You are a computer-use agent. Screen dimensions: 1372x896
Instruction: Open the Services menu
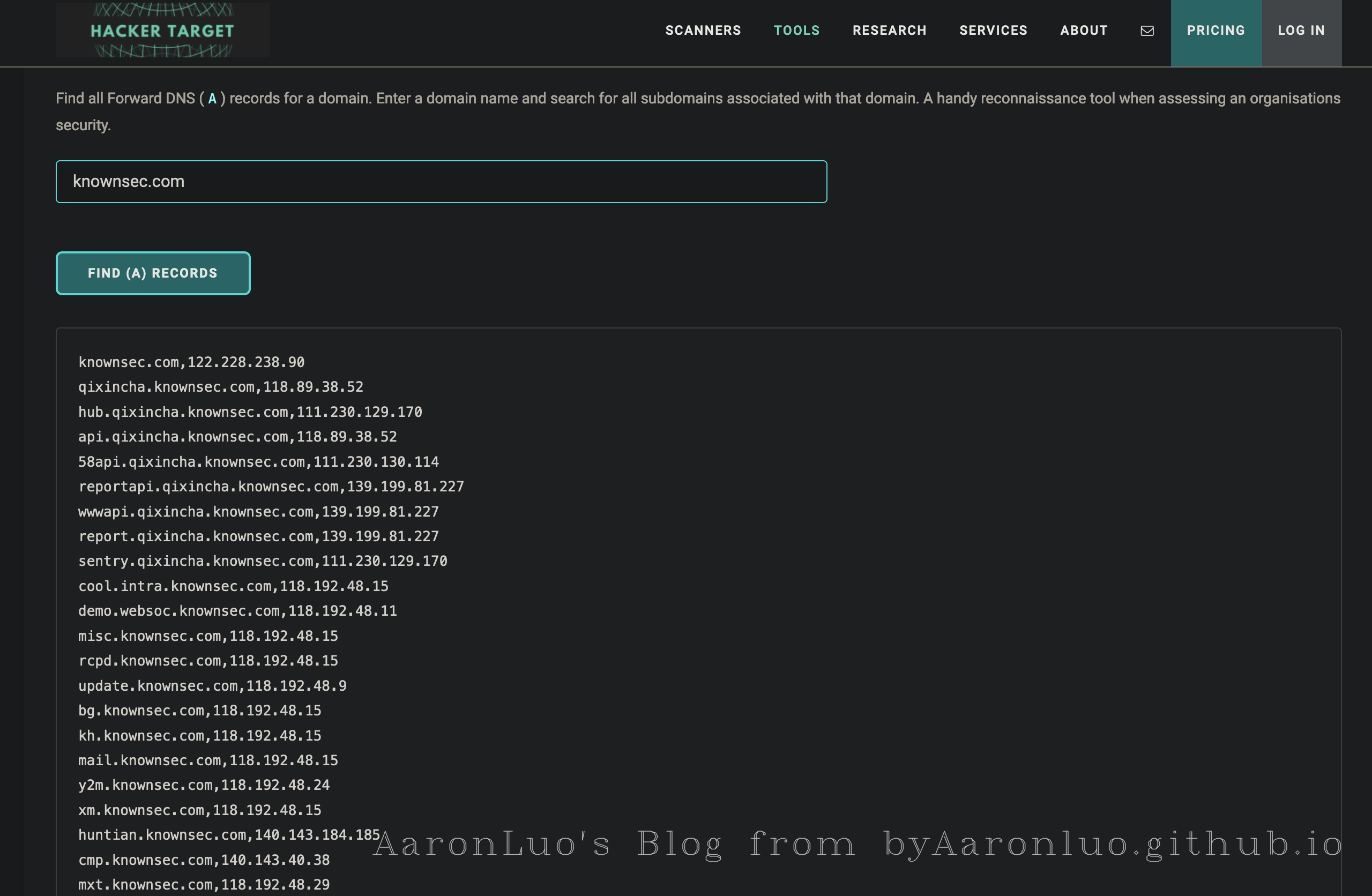tap(993, 31)
